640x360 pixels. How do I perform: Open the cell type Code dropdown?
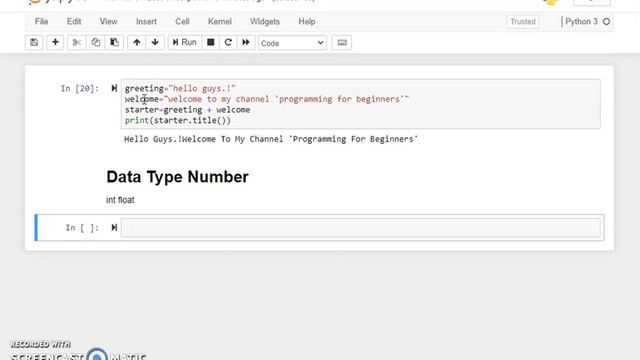(x=292, y=43)
